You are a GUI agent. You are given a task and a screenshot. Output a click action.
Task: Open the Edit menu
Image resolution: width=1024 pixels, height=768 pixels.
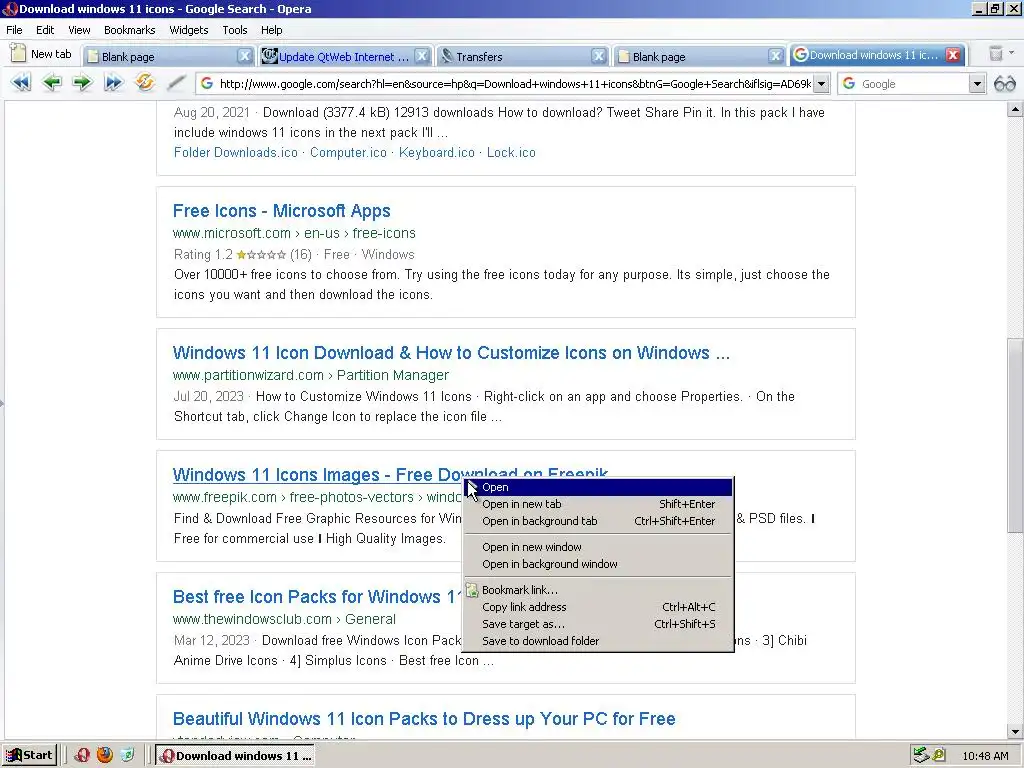(45, 30)
